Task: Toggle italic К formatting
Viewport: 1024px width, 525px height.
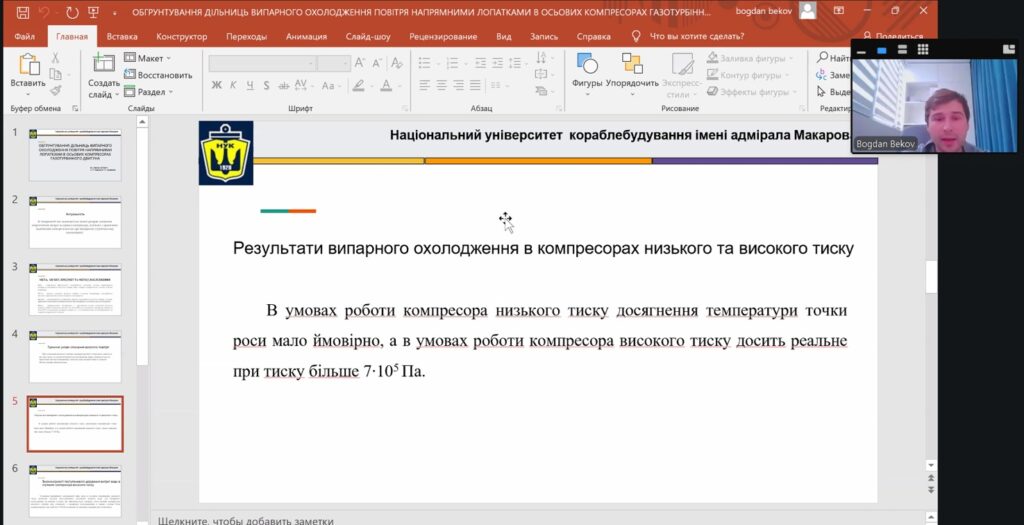Action: click(x=232, y=85)
